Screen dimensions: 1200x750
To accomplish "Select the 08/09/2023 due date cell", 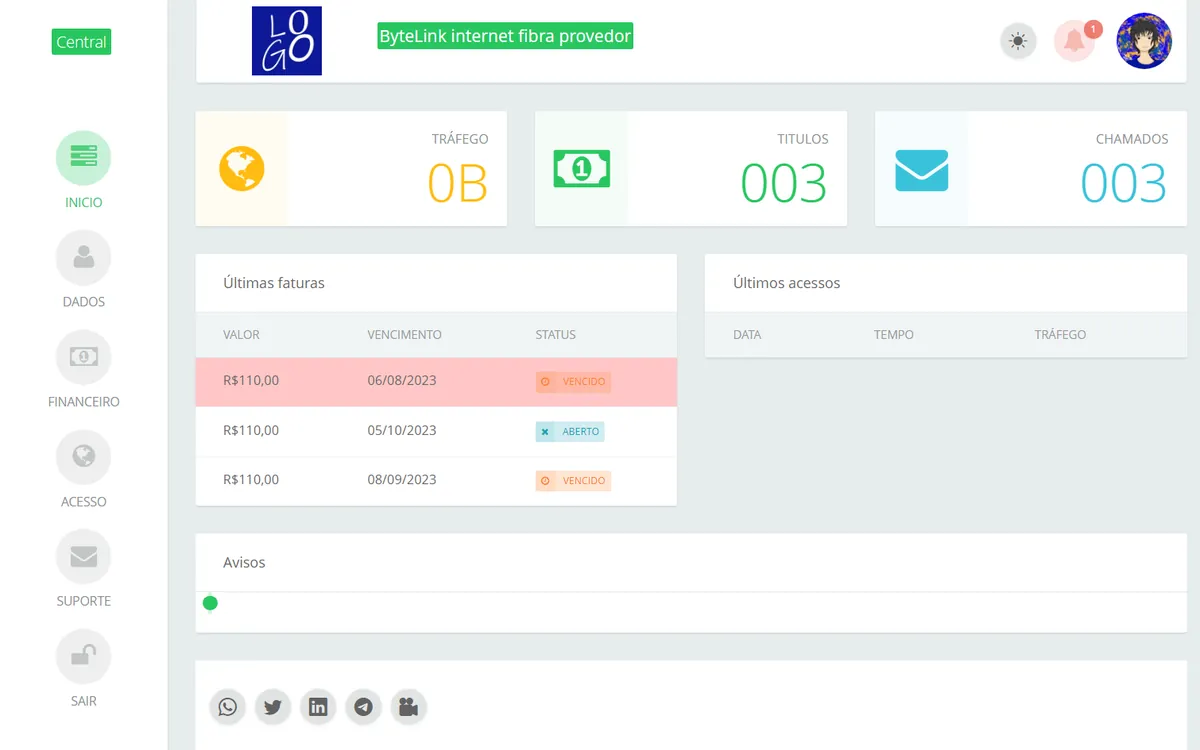I will click(402, 480).
